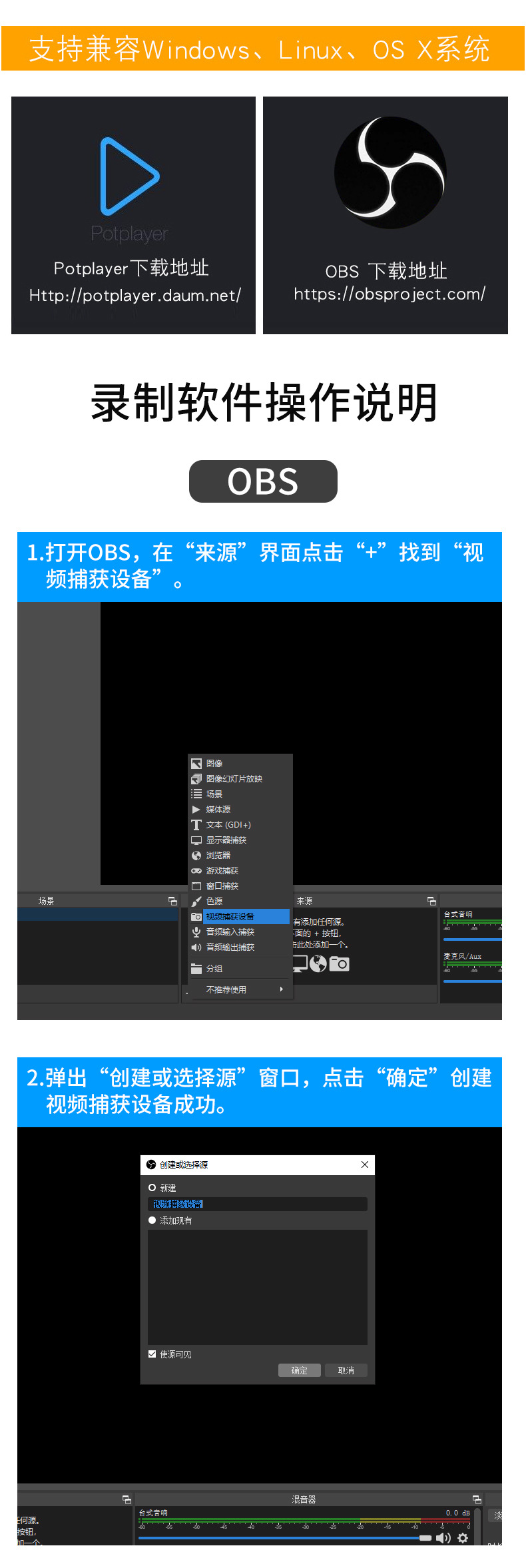Choose the 图像 image source icon
The height and width of the screenshot is (1568, 526).
[x=196, y=763]
